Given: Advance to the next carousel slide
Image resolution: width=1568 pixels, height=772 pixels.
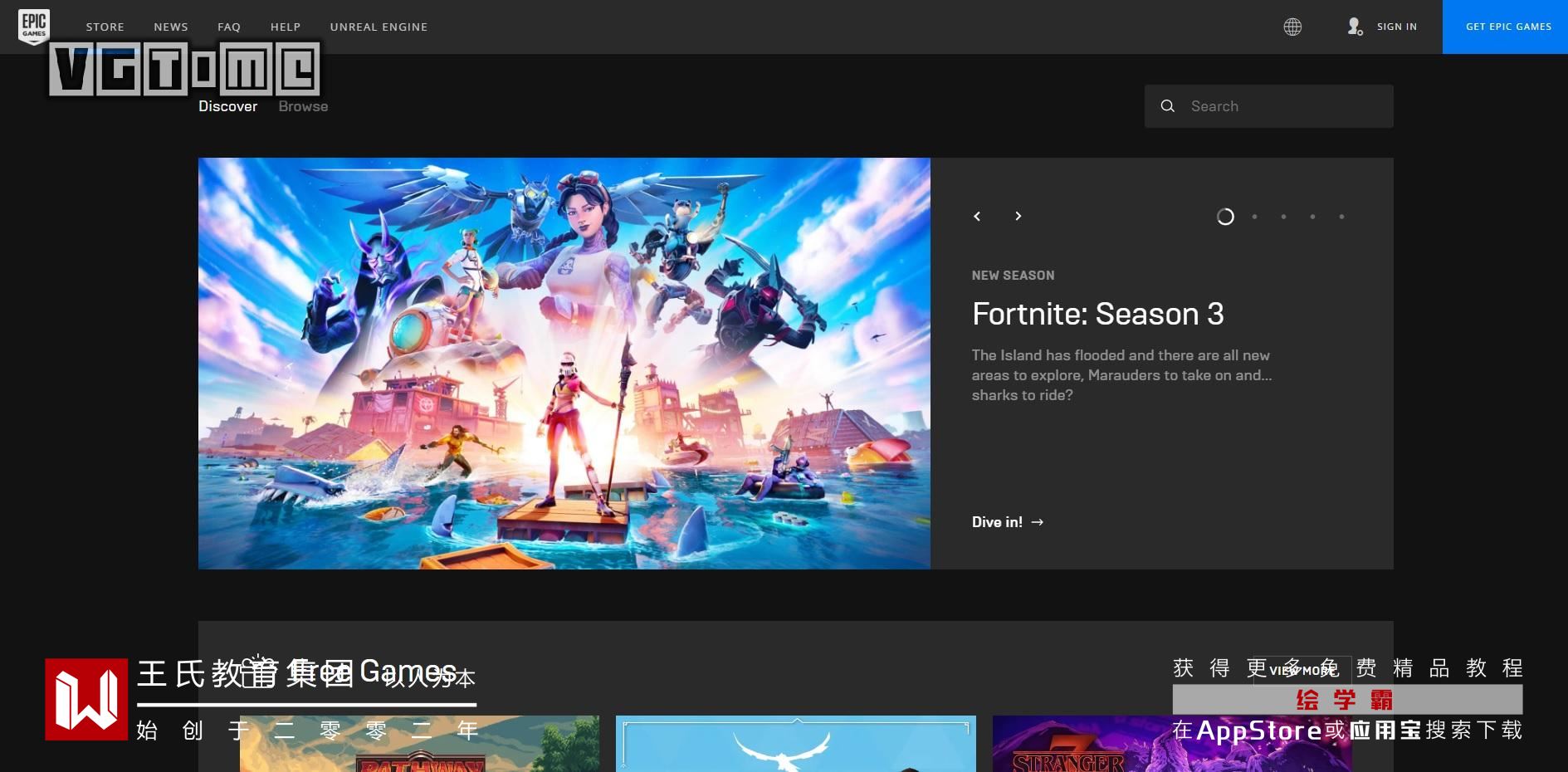Looking at the screenshot, I should [x=1018, y=217].
